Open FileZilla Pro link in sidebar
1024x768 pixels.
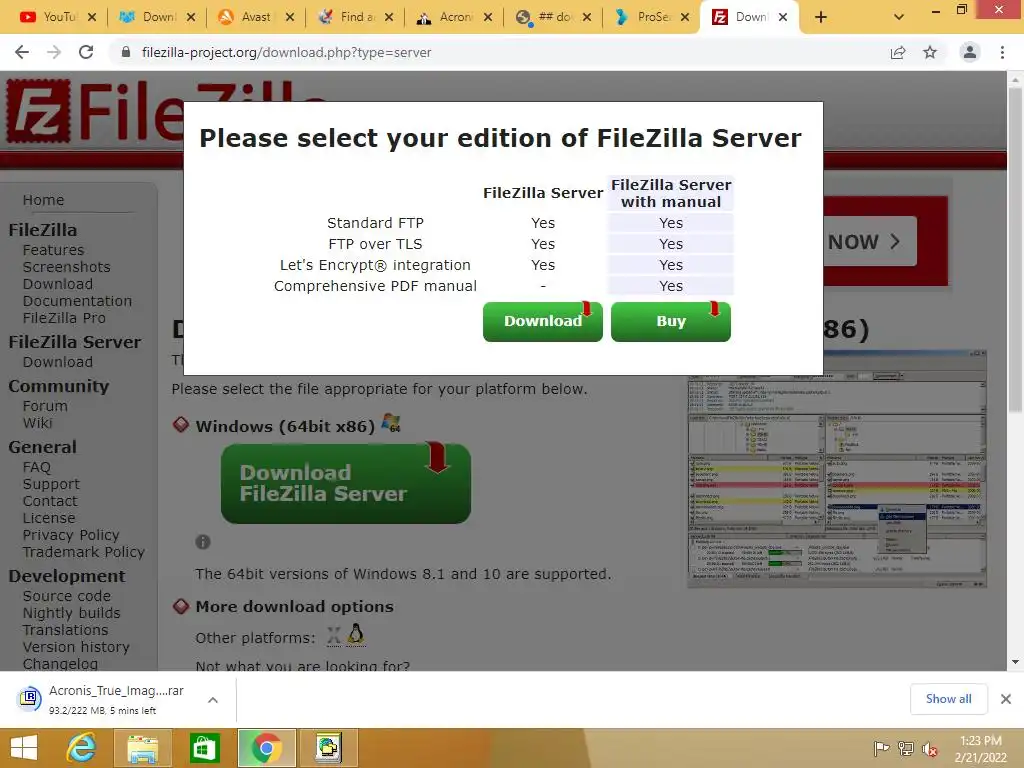[64, 318]
